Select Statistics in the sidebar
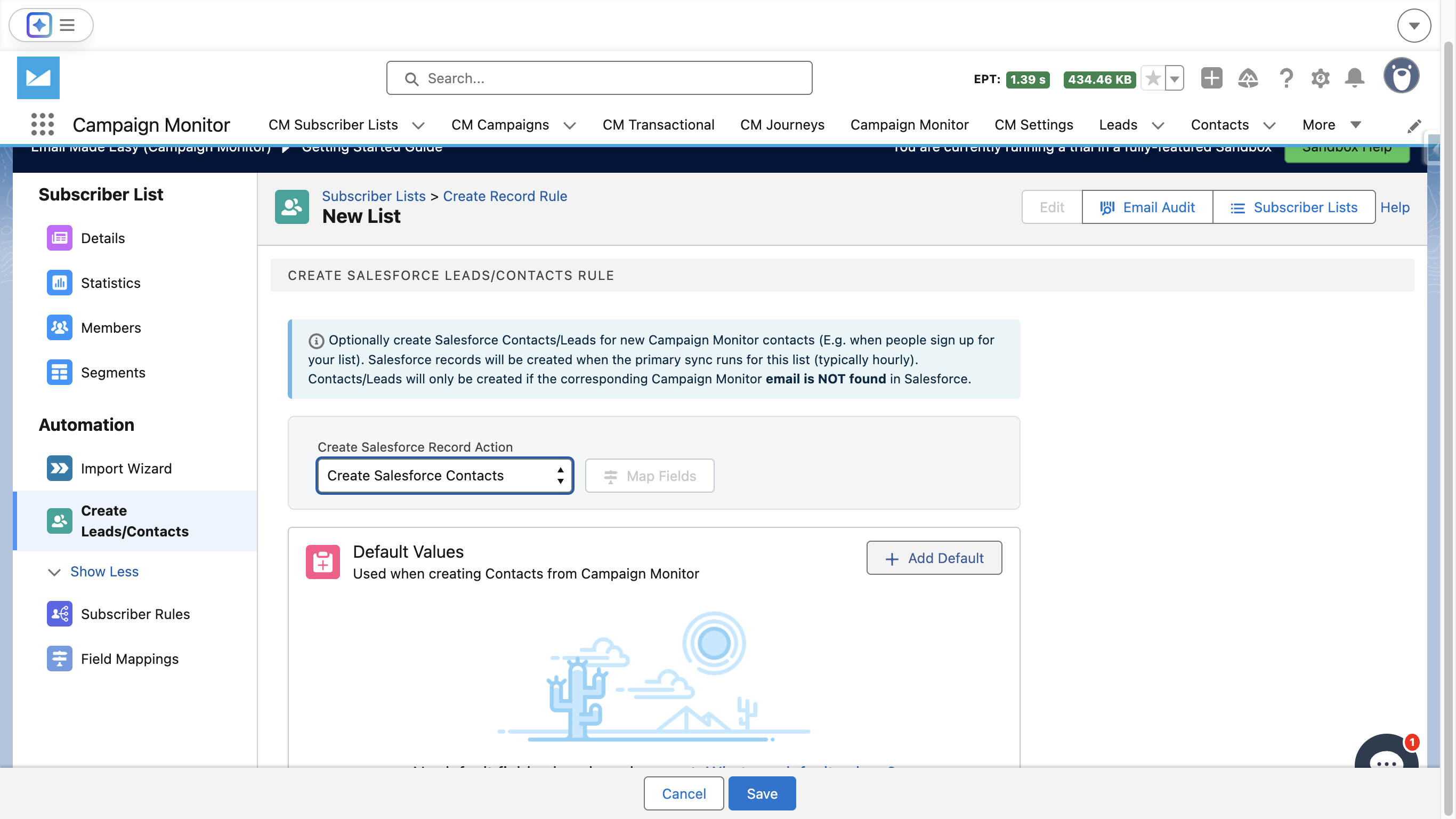The width and height of the screenshot is (1456, 819). click(x=110, y=283)
